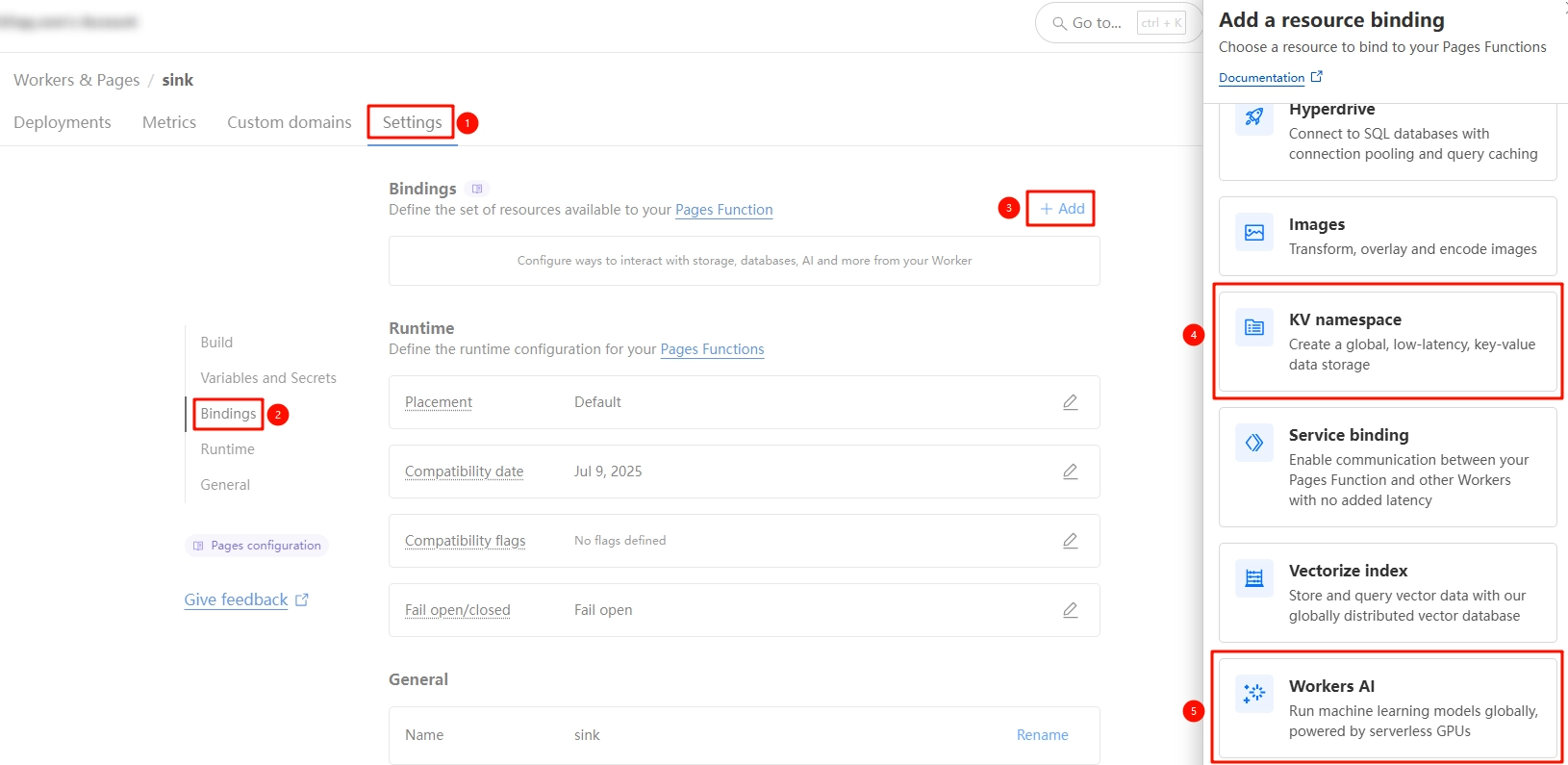Click the Bindings docs icon beside heading
This screenshot has height=765, width=1568.
(x=477, y=189)
